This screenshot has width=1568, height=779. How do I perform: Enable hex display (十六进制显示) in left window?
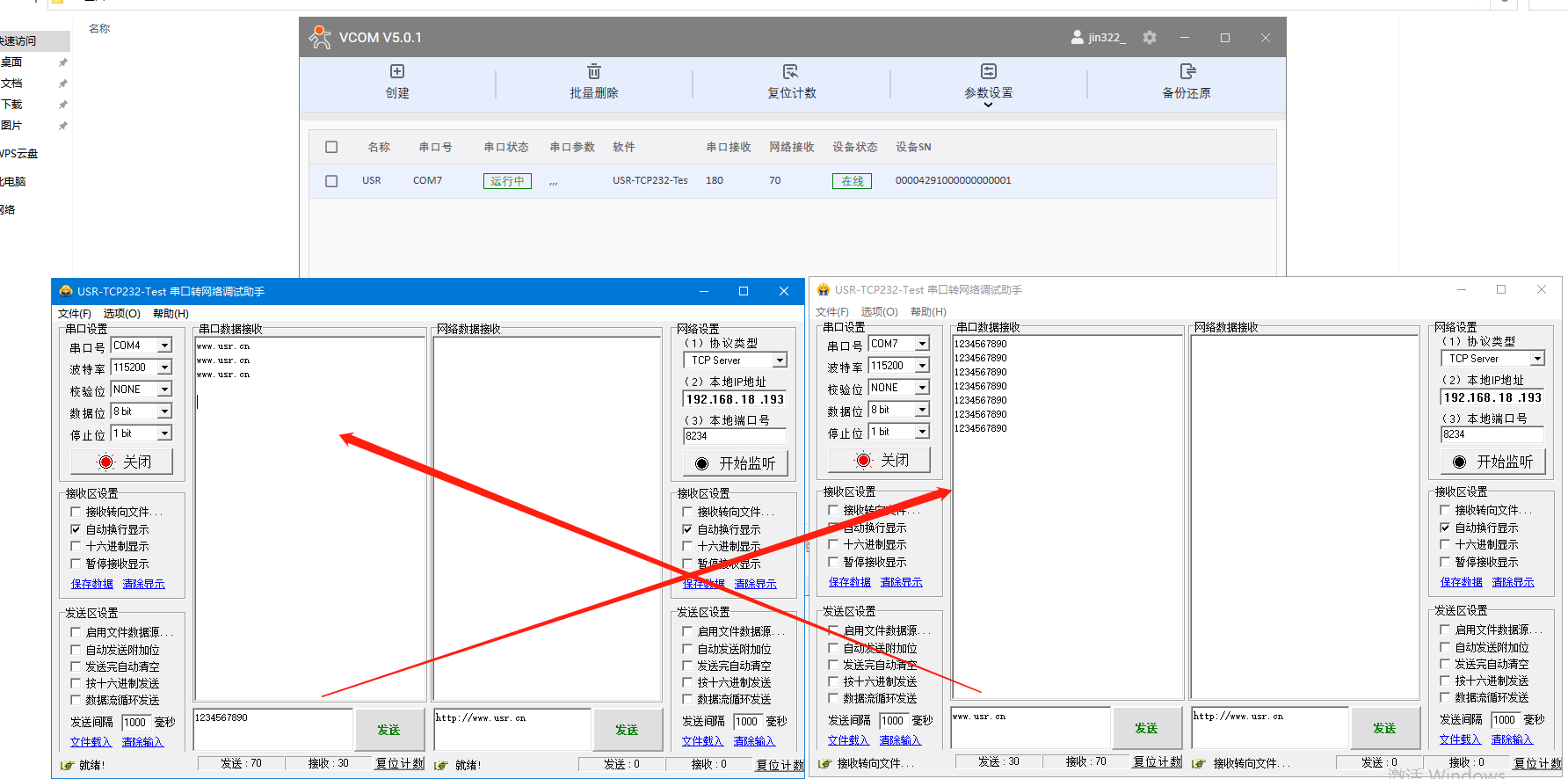pos(76,546)
